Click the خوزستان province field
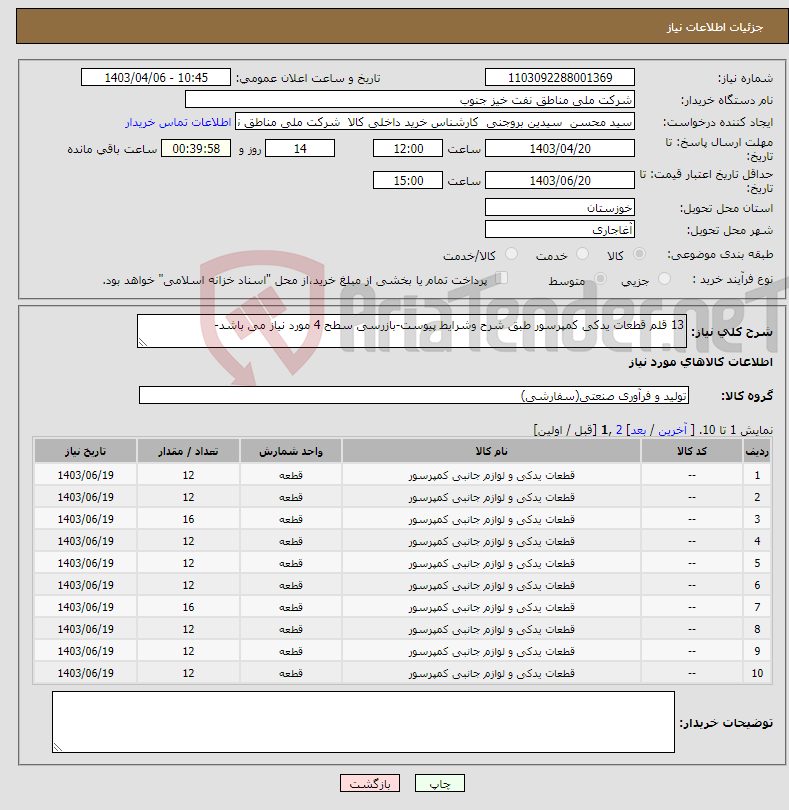The image size is (789, 810). point(560,208)
